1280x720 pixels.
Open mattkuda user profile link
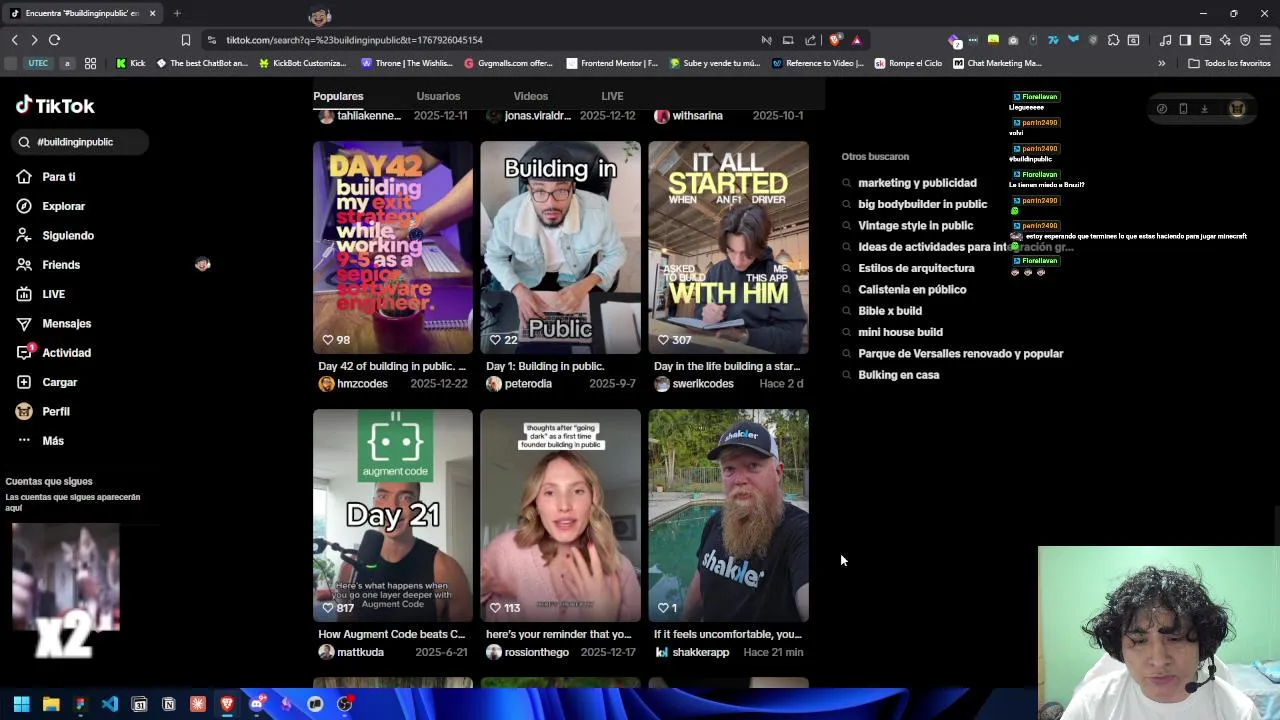pyautogui.click(x=351, y=652)
